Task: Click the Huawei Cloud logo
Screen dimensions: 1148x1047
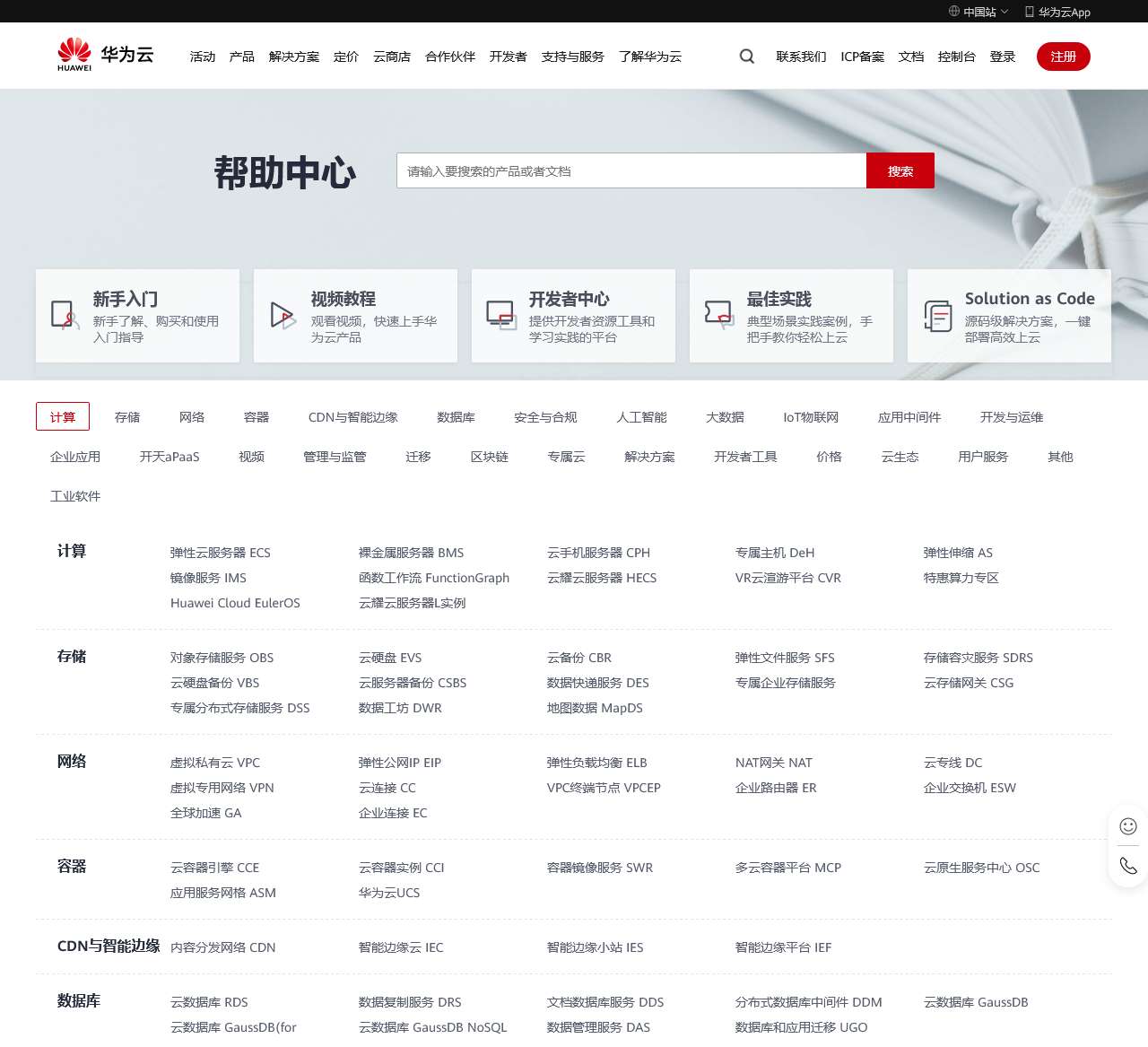Action: [x=105, y=55]
